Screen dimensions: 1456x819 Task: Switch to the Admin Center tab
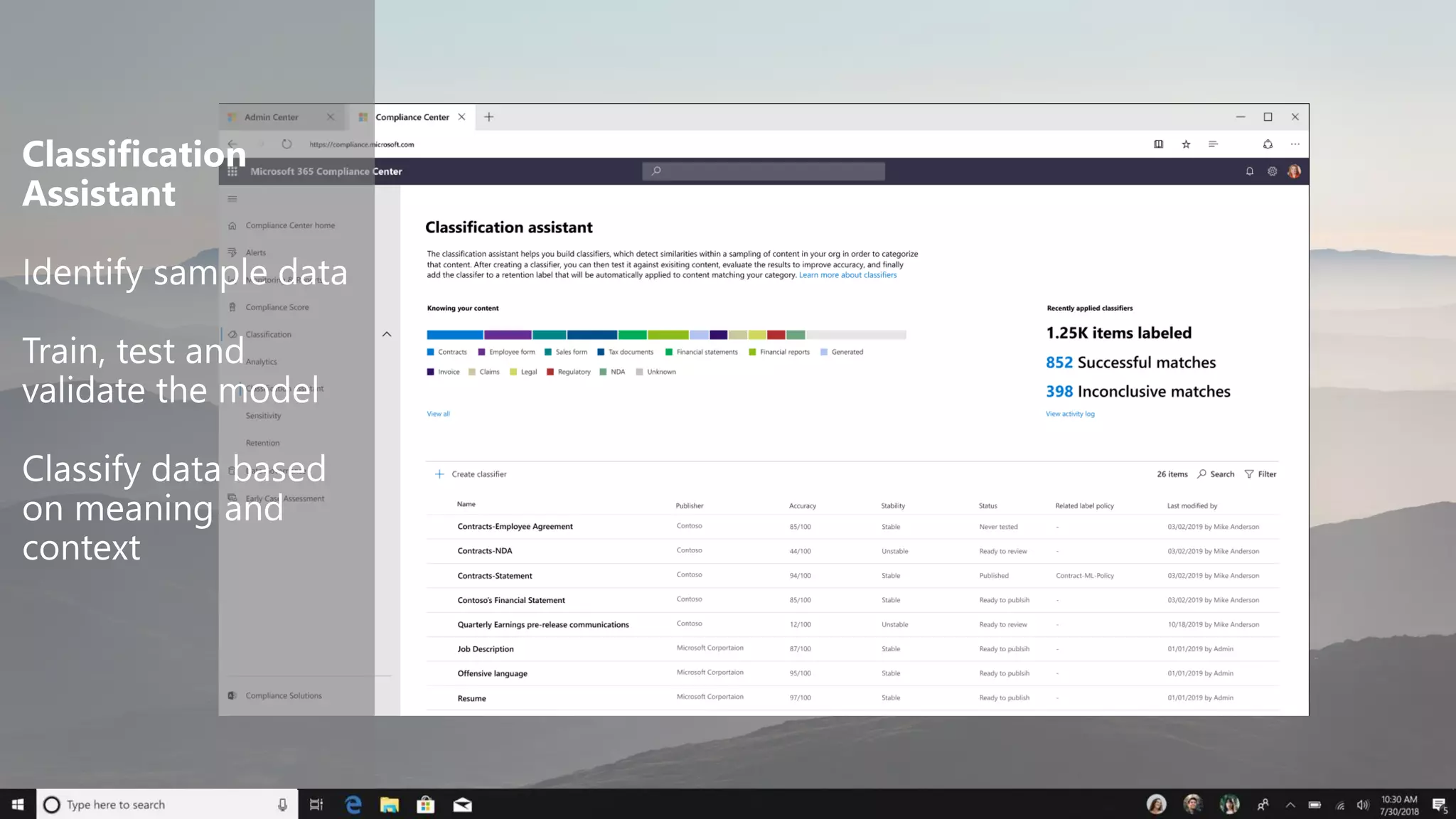point(272,117)
